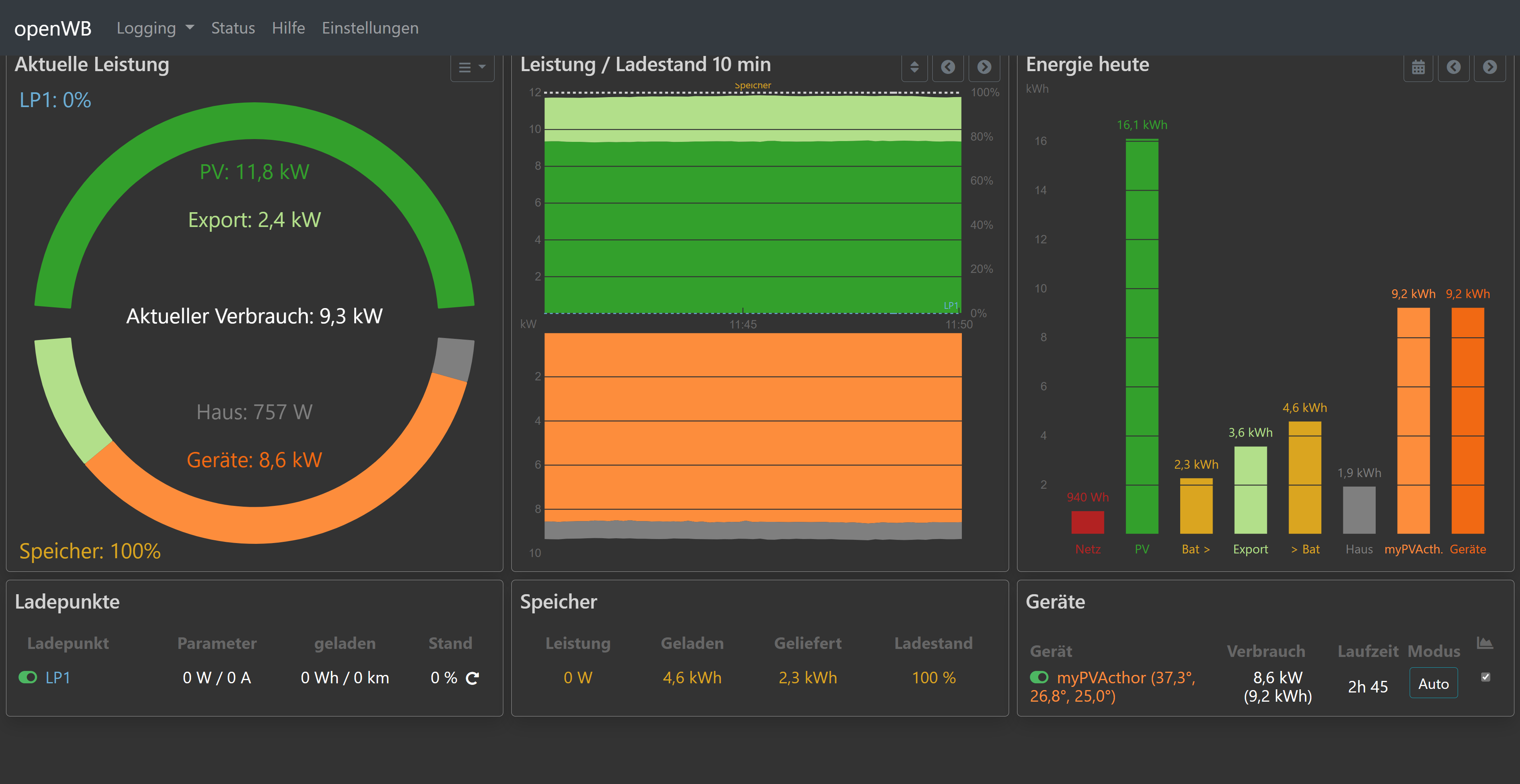Go to next day in Energie heute
Screen dimensions: 1520x784
click(1489, 67)
